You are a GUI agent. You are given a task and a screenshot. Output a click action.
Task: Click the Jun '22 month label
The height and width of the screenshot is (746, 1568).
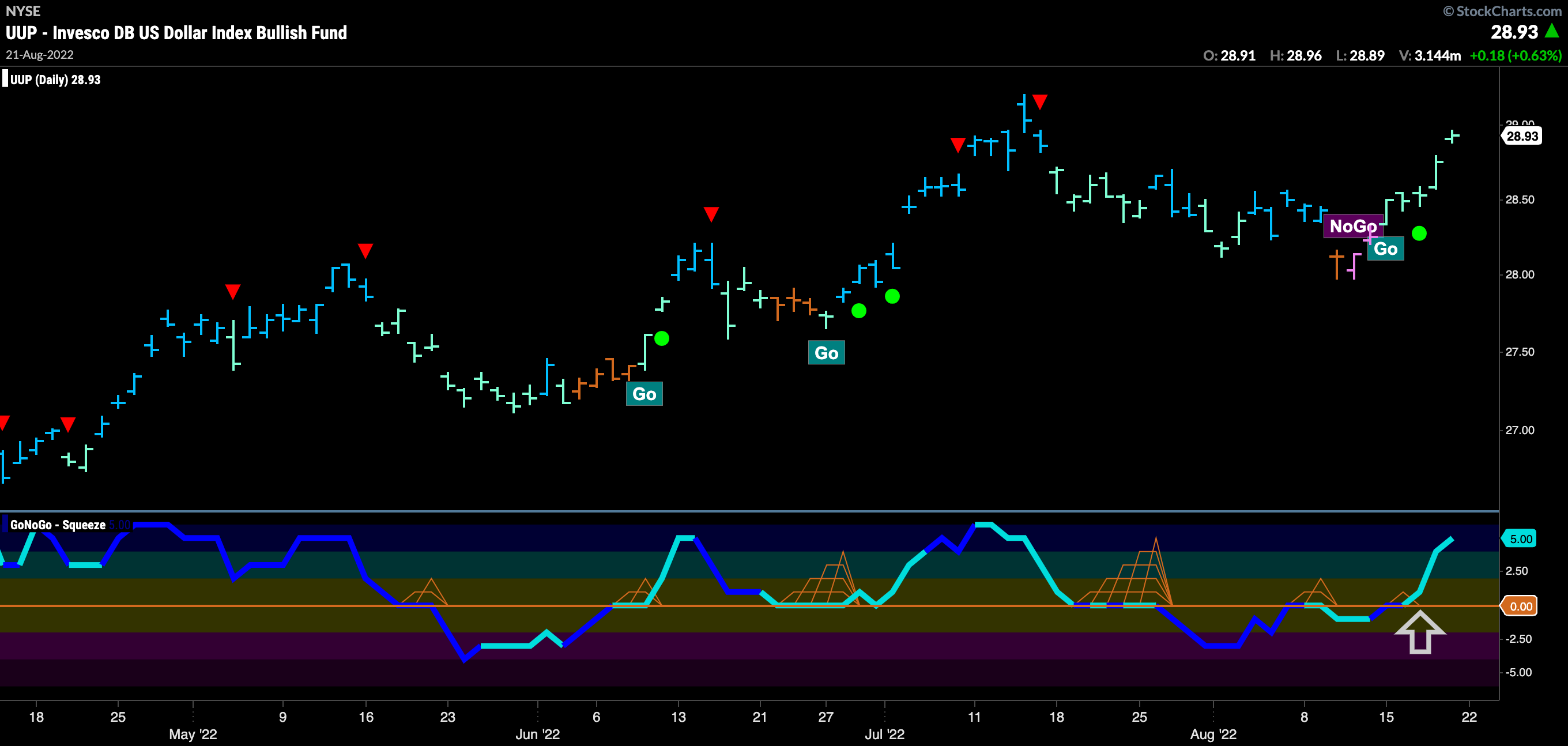(537, 734)
